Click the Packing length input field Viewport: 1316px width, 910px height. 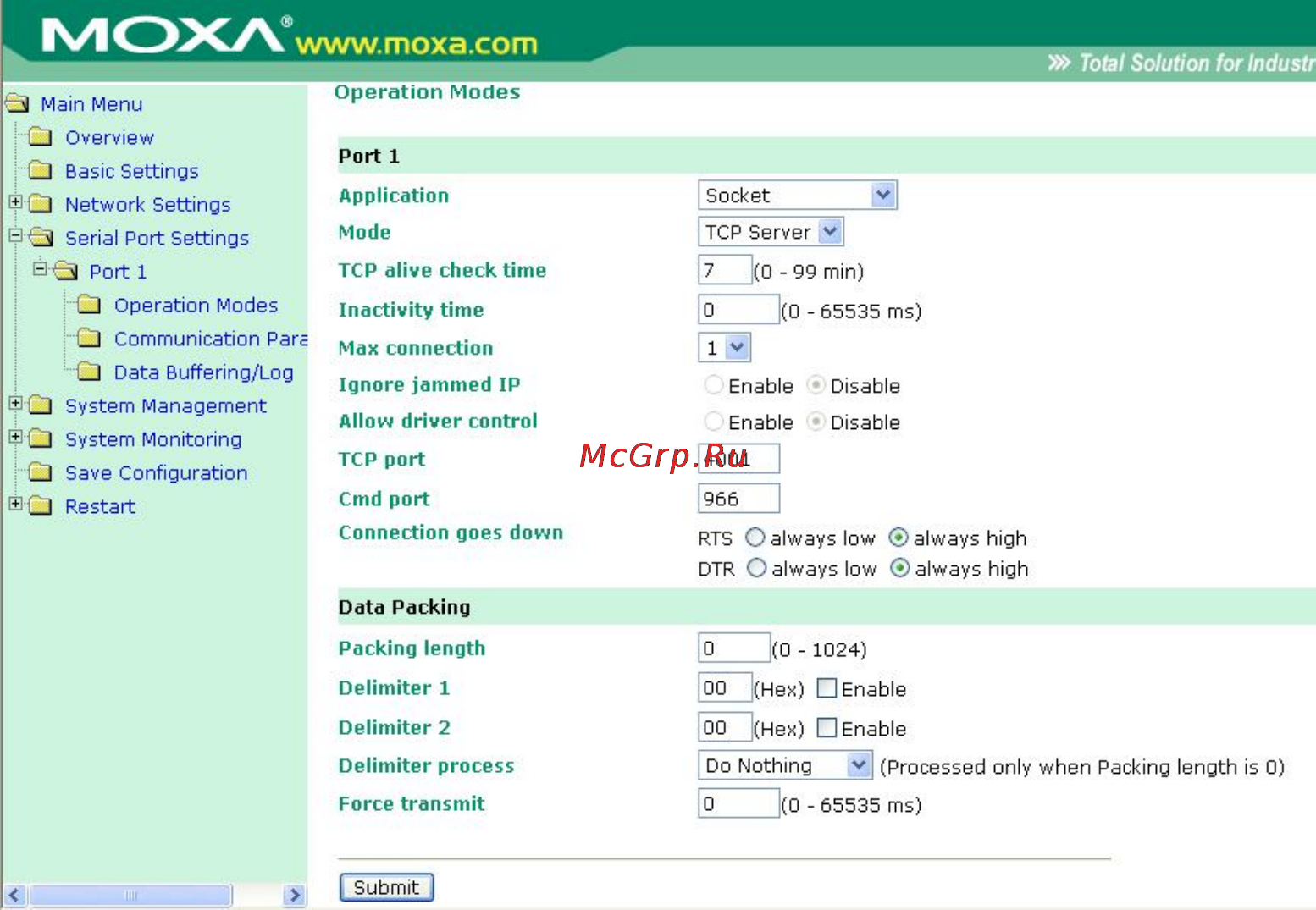pos(734,648)
